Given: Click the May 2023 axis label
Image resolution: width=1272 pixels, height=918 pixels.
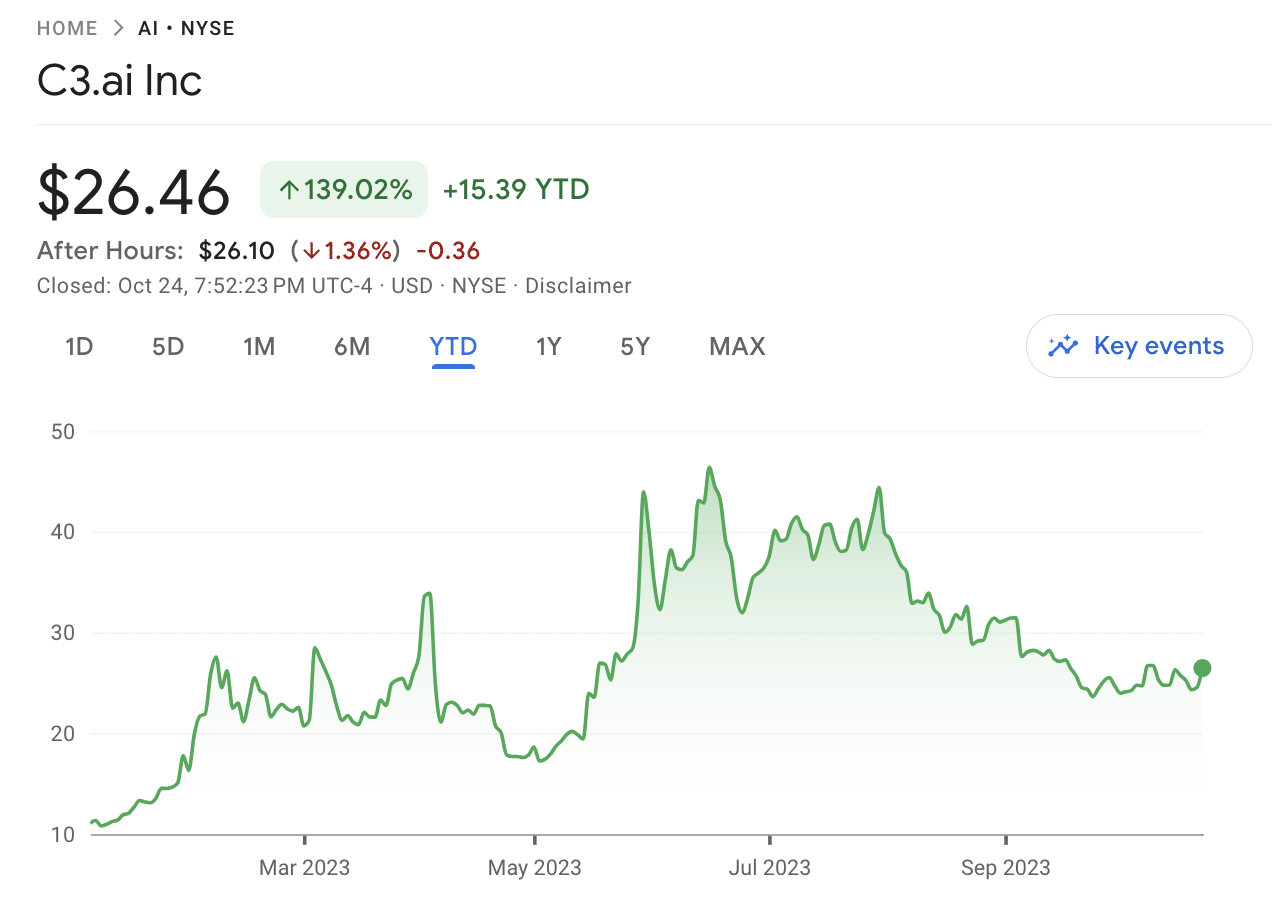Looking at the screenshot, I should 534,867.
